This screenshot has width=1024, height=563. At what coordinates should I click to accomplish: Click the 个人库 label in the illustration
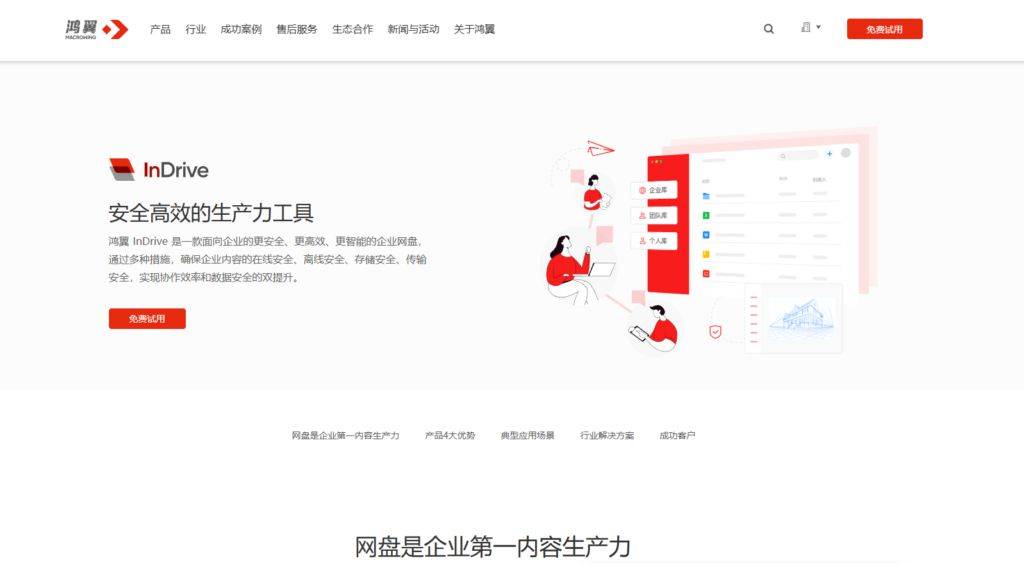coord(654,241)
